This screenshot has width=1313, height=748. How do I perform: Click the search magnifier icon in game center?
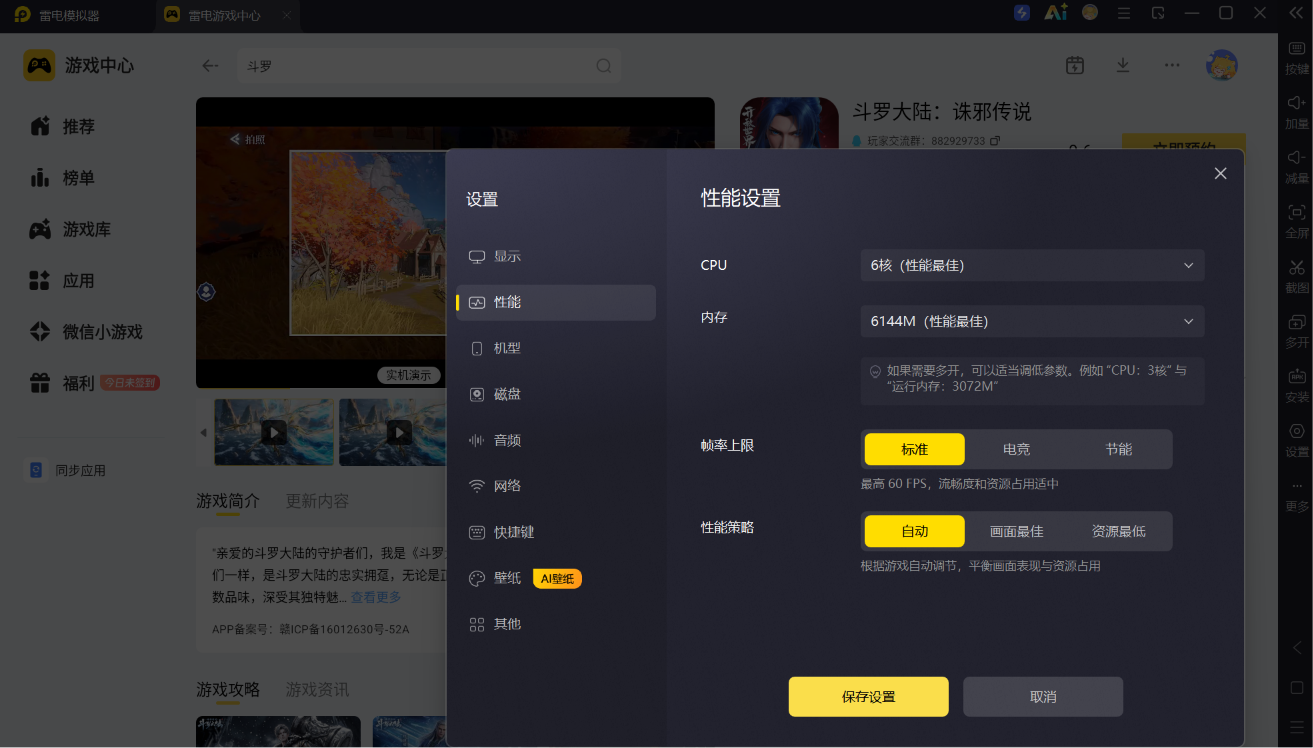tap(604, 66)
